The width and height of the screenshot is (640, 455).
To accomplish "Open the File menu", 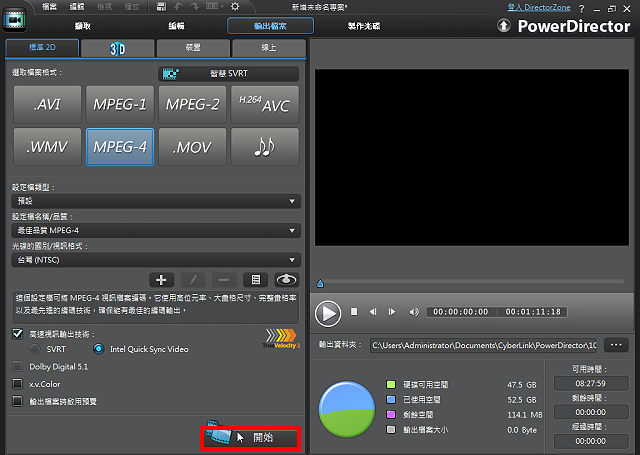I will coord(49,7).
